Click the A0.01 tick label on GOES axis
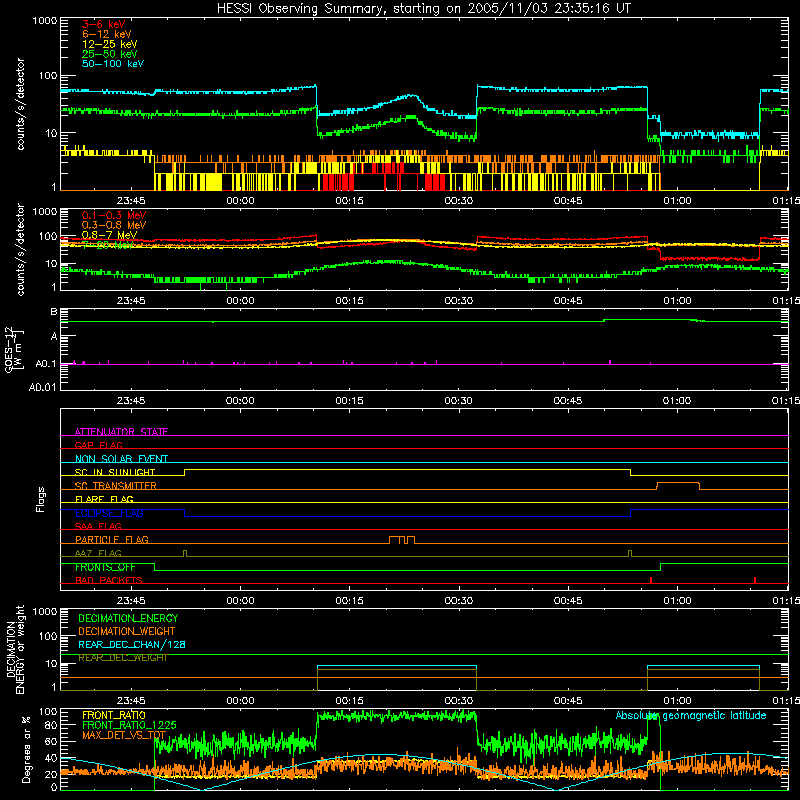800x800 pixels. (43, 387)
